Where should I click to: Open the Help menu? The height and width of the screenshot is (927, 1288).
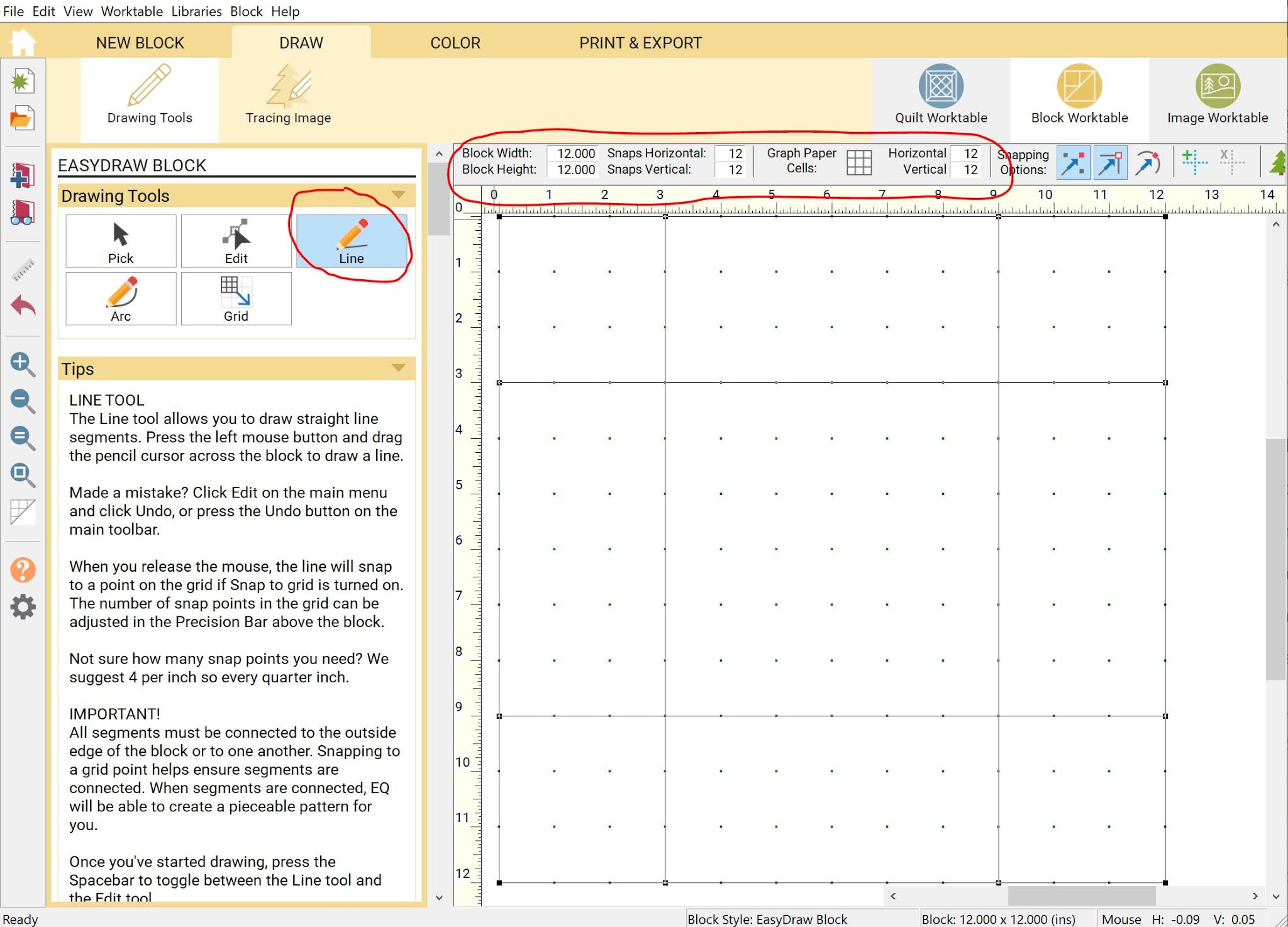coord(286,11)
